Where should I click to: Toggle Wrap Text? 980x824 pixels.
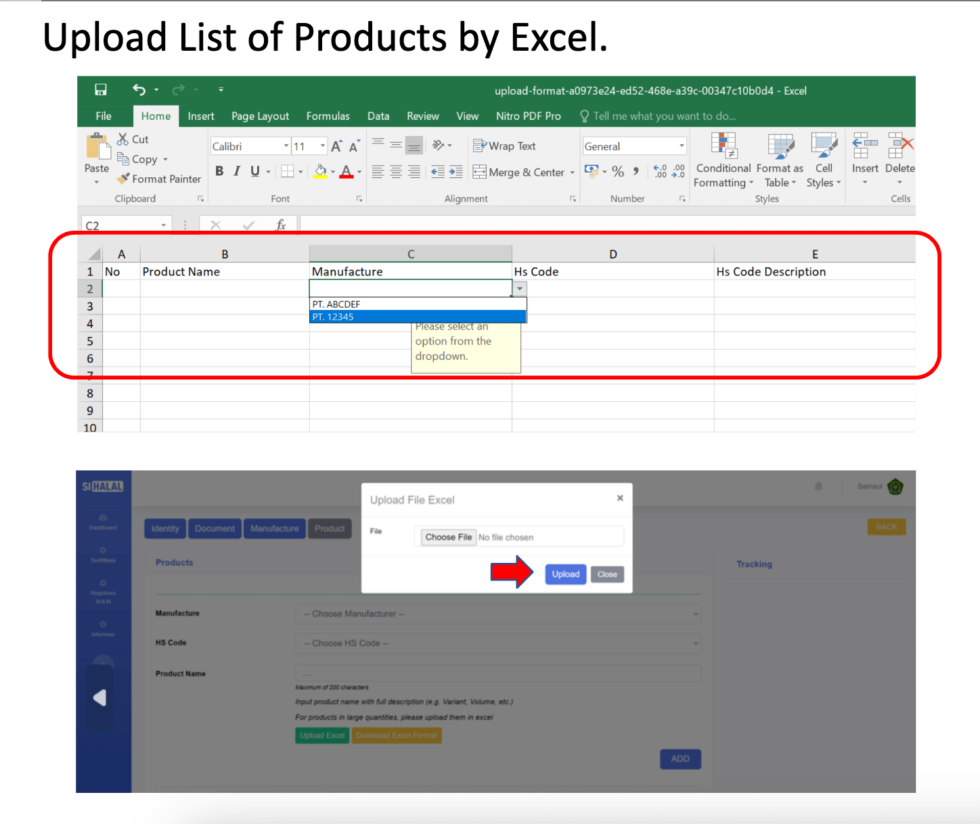click(x=504, y=146)
